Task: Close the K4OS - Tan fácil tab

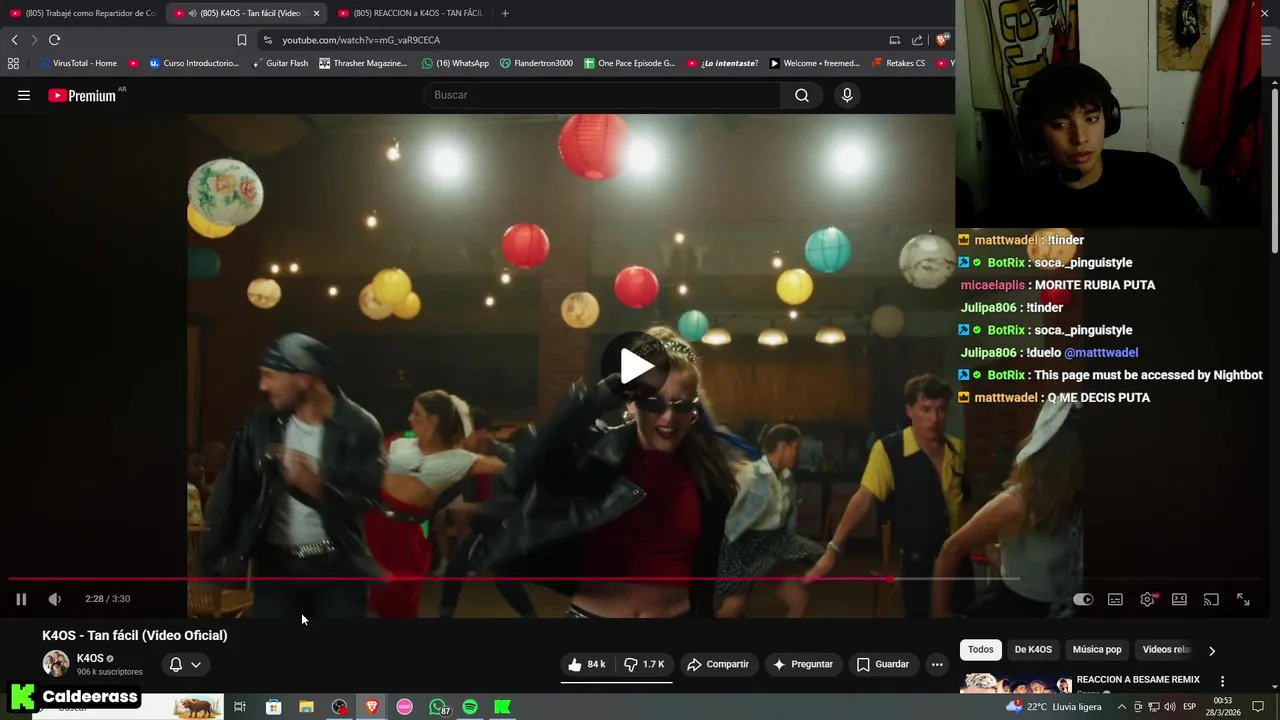Action: coord(317,13)
